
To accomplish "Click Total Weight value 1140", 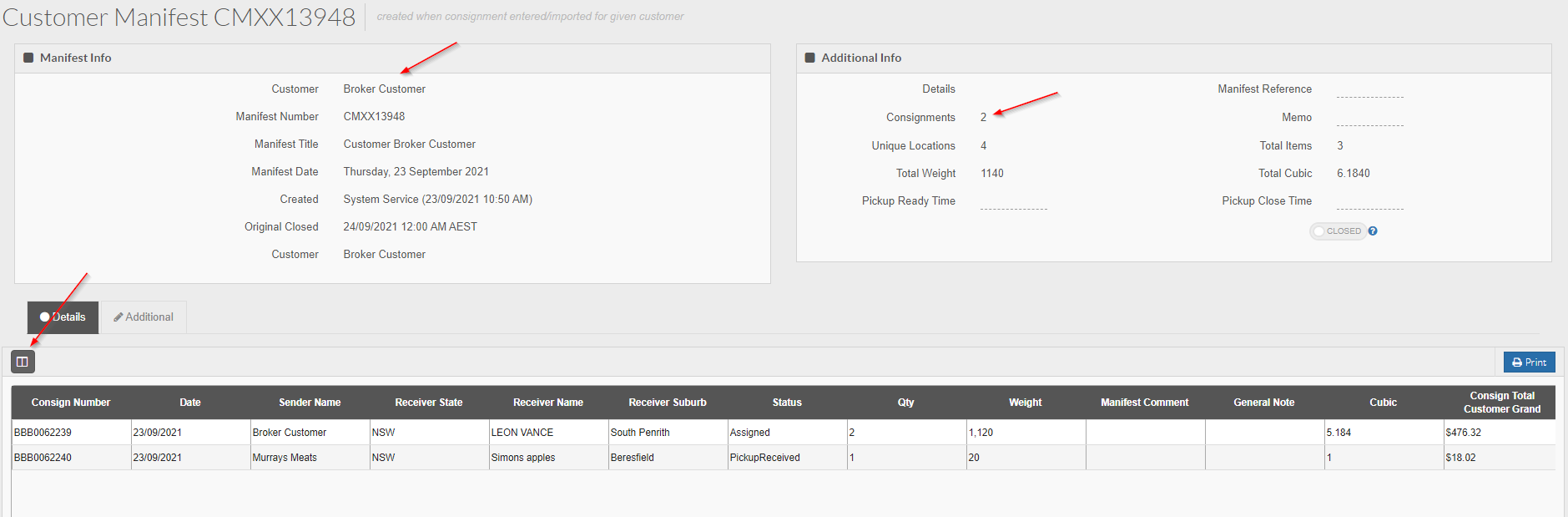I will point(992,174).
